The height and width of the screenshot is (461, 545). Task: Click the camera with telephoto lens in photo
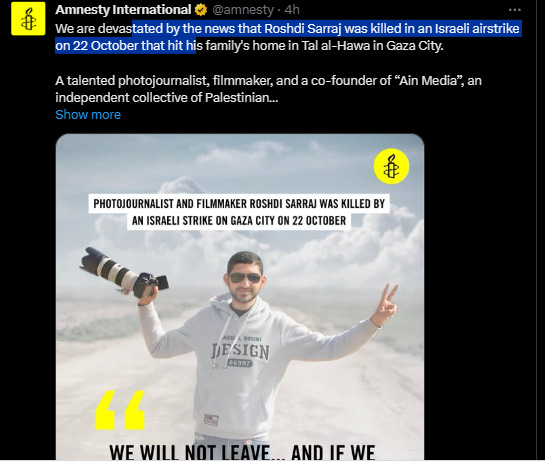coord(124,273)
